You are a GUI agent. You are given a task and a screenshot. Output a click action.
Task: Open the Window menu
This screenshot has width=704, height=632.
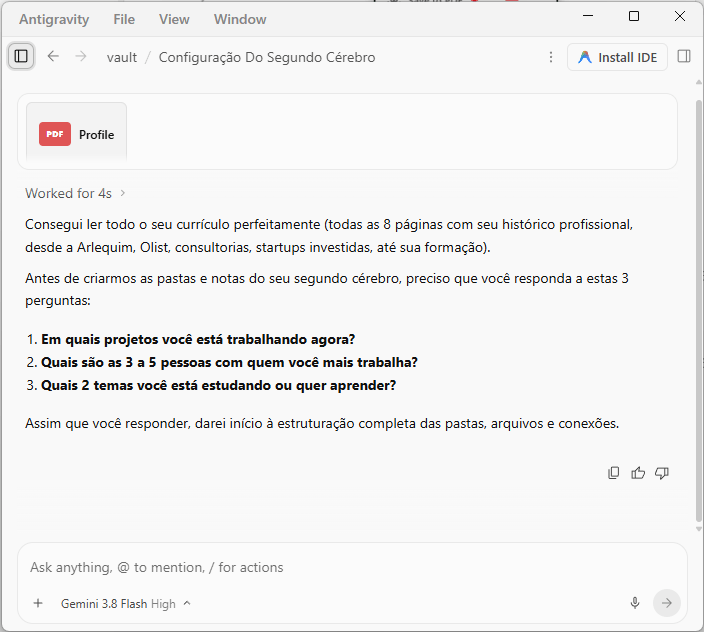[240, 19]
